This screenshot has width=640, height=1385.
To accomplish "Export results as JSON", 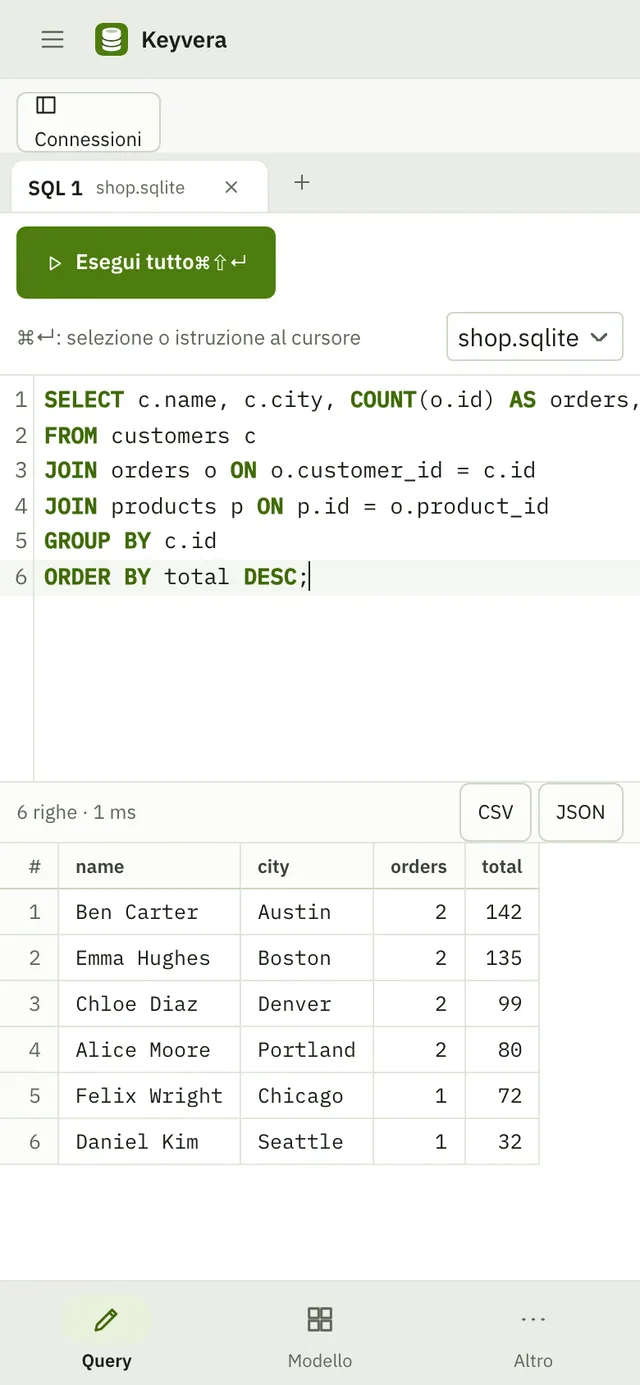I will [580, 812].
